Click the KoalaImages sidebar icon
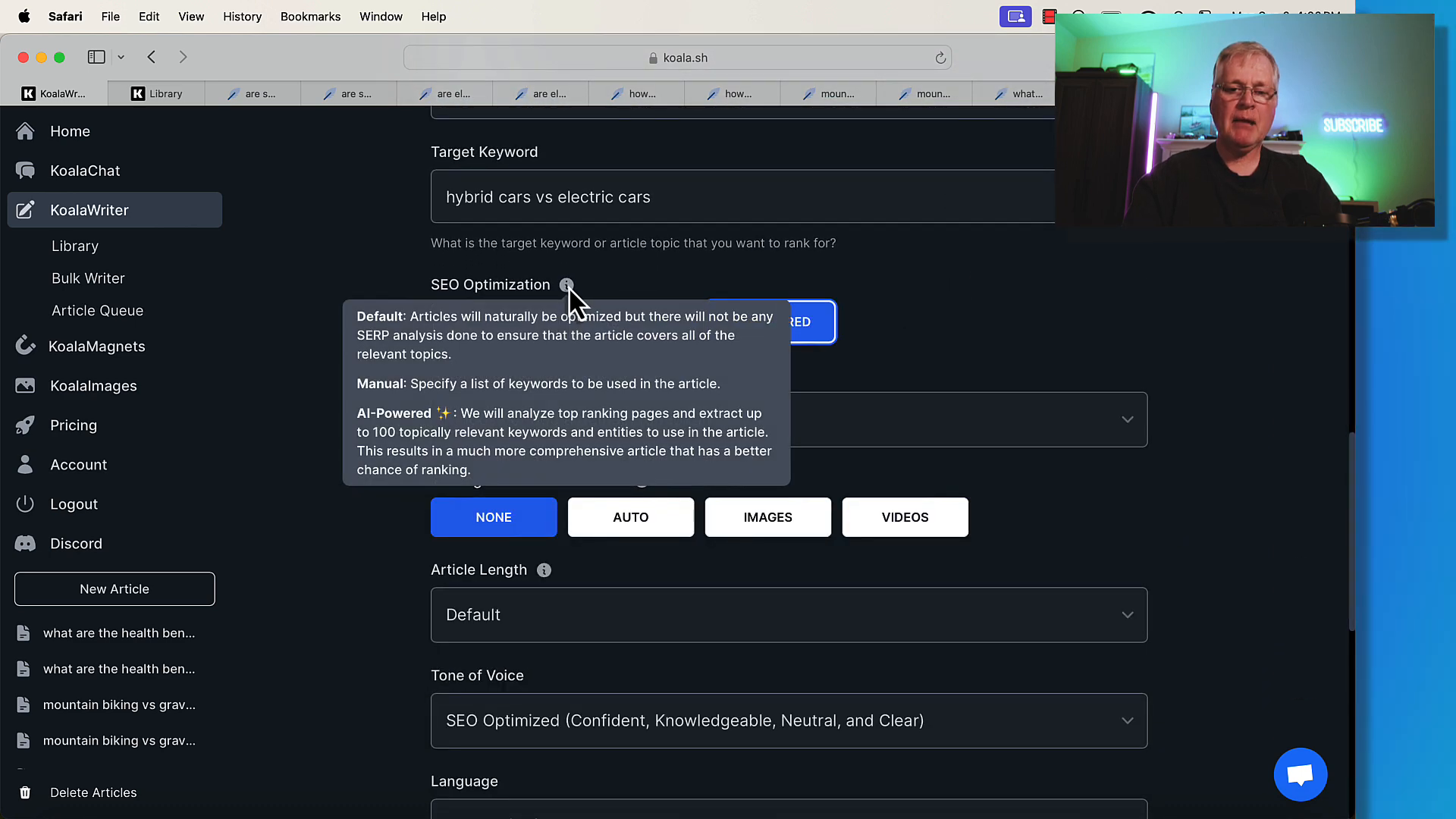The height and width of the screenshot is (819, 1456). point(25,385)
